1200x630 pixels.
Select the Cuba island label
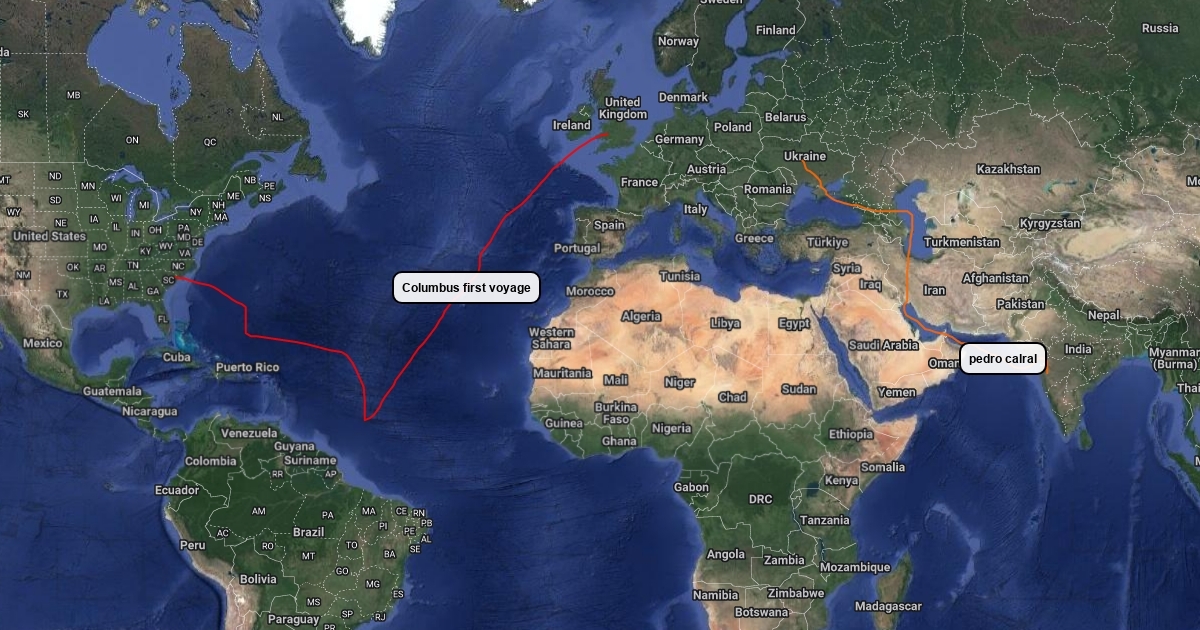click(177, 357)
